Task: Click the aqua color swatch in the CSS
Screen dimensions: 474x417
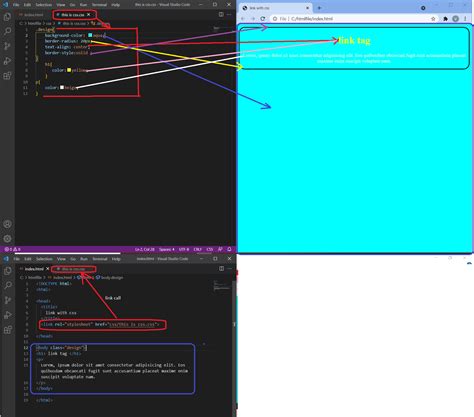Action: coord(90,35)
